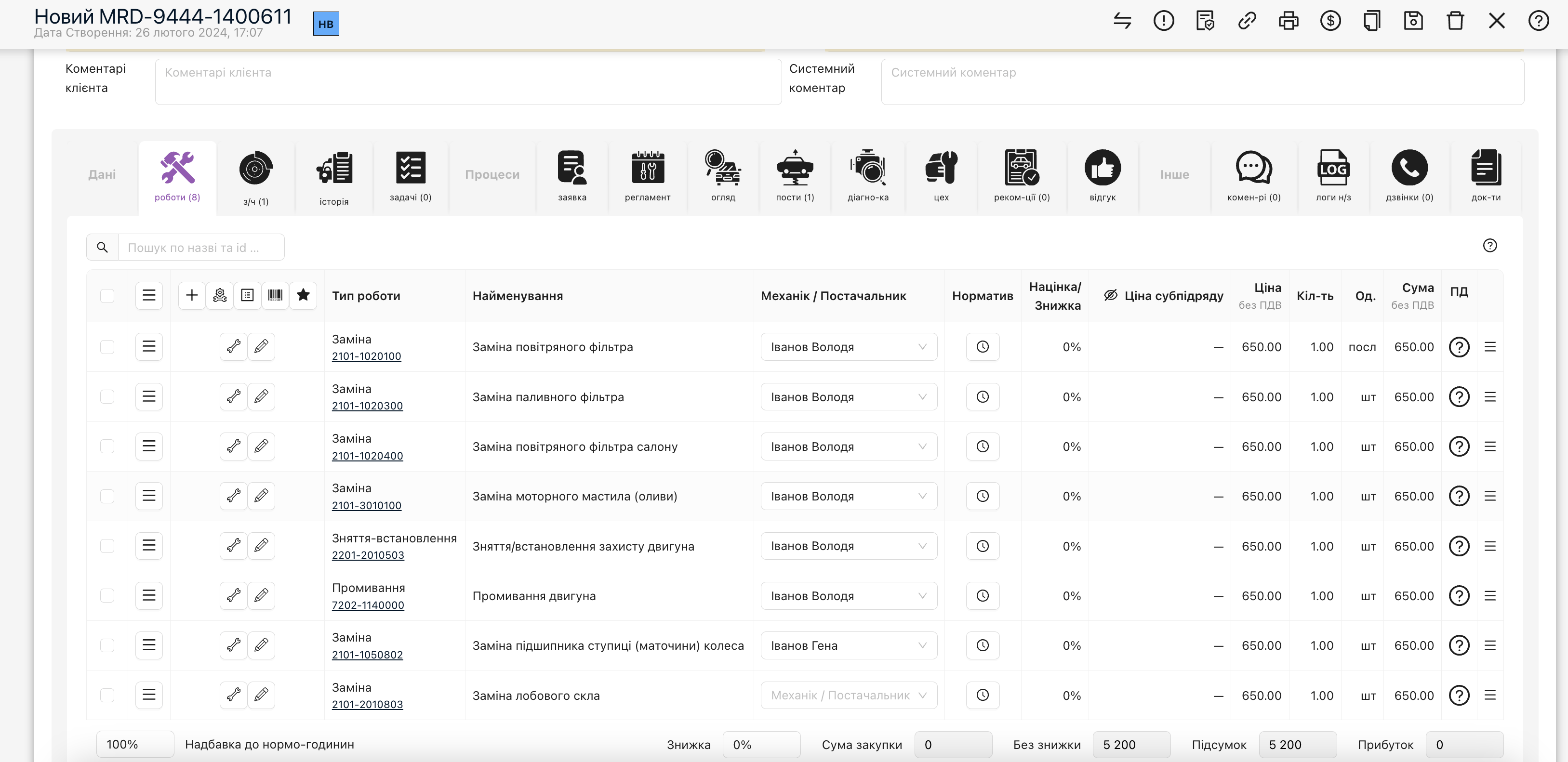1568x762 pixels.
Task: Open normative clock for Промивання двигуна
Action: [x=983, y=596]
